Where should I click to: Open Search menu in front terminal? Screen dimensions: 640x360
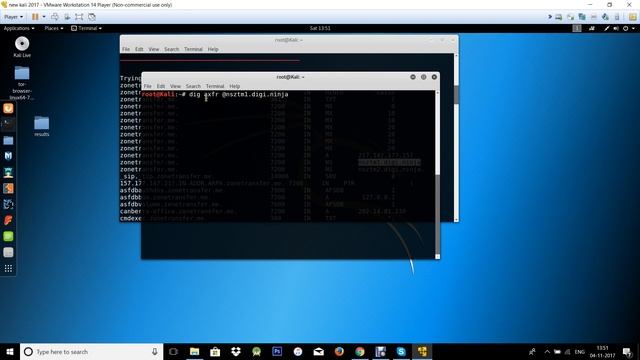point(193,86)
